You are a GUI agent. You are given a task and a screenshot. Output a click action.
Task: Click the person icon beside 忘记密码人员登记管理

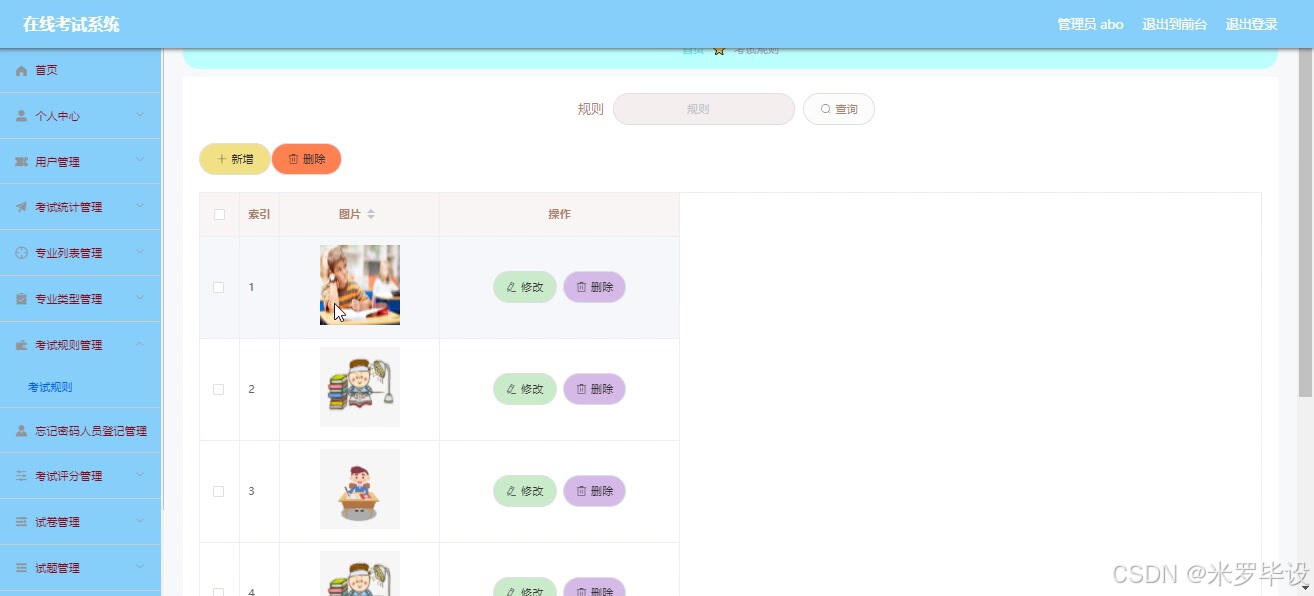point(22,431)
